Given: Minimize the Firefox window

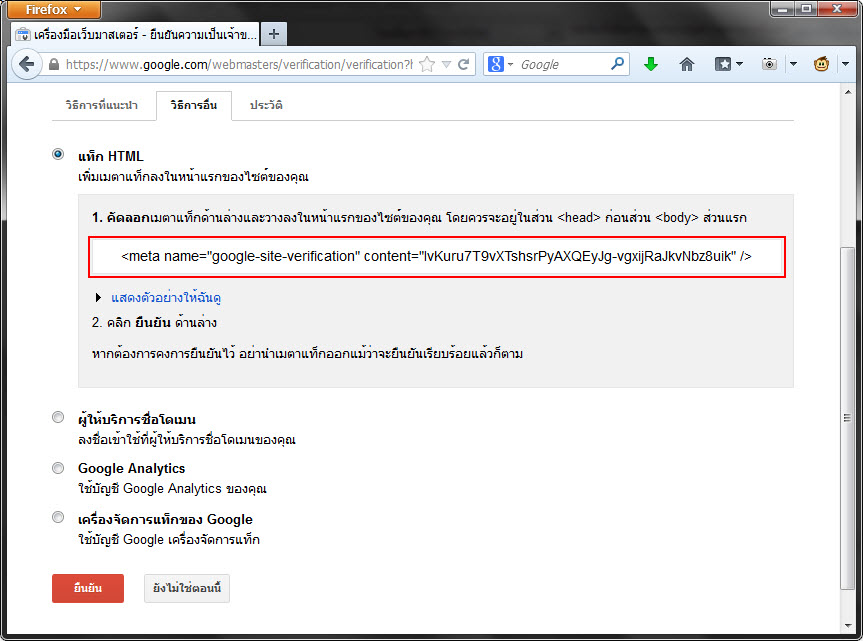Looking at the screenshot, I should 782,9.
